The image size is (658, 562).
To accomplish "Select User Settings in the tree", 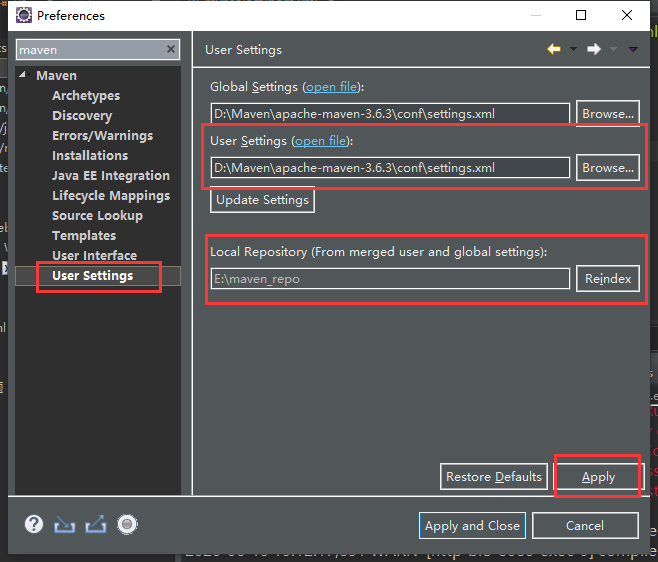I will pos(92,275).
